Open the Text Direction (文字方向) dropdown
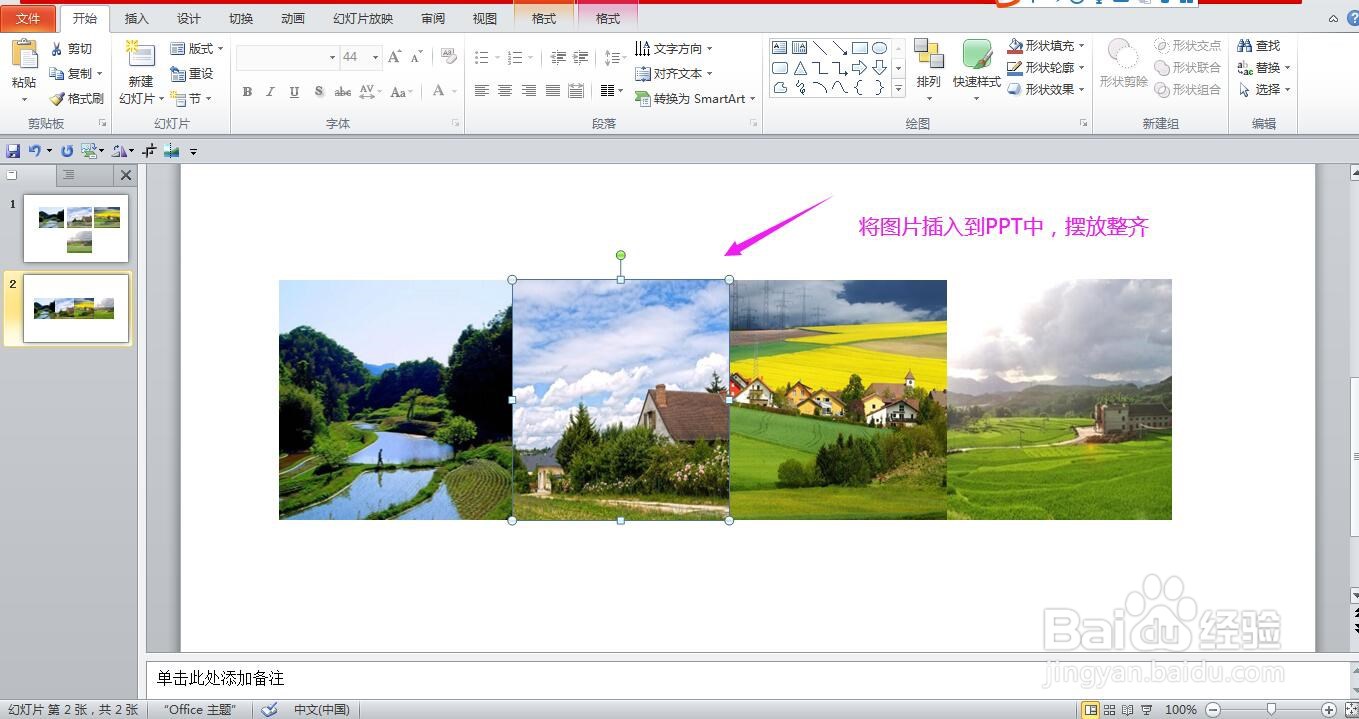 (x=673, y=49)
